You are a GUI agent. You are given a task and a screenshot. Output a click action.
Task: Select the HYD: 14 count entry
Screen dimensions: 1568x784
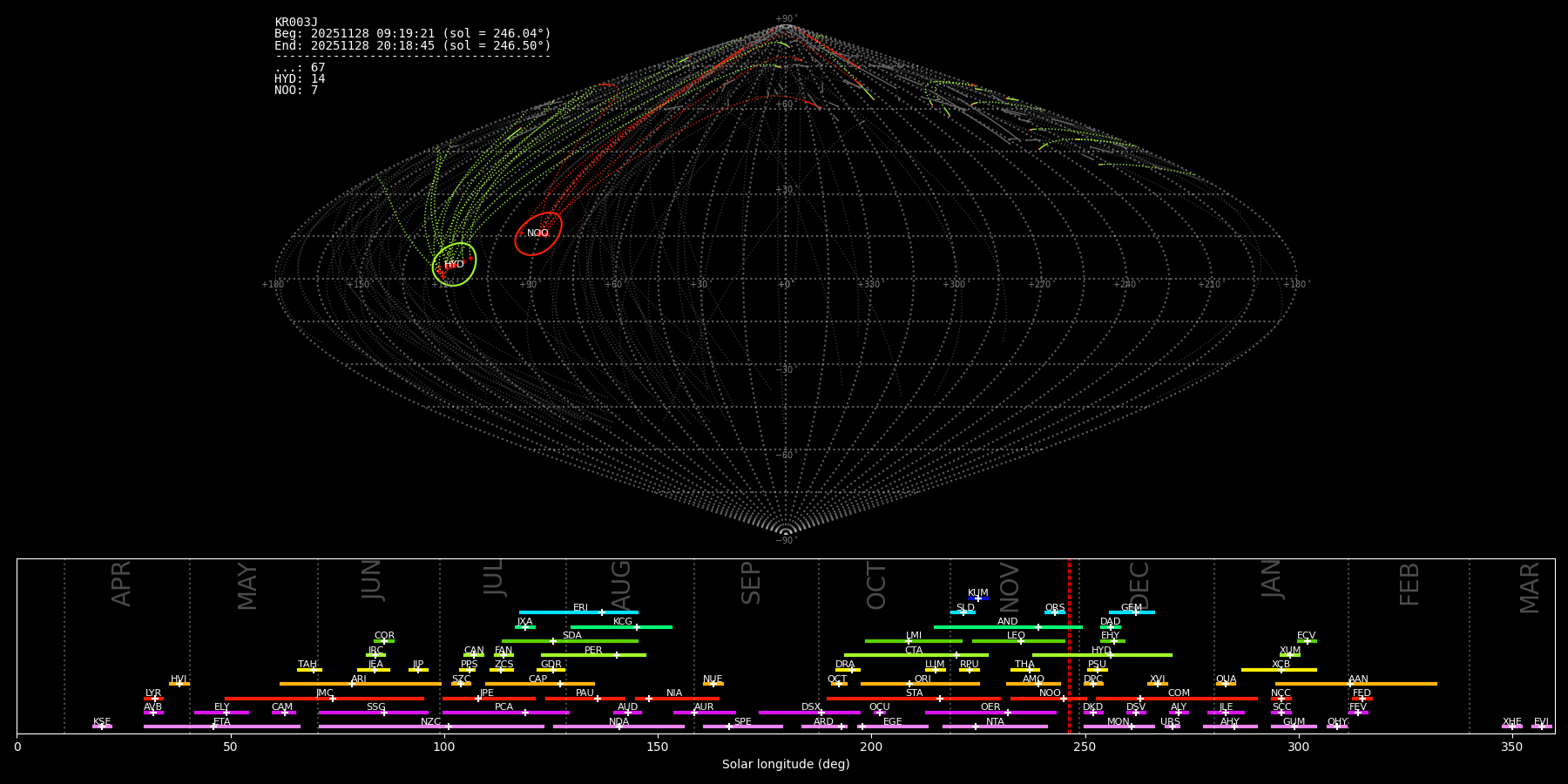(x=300, y=79)
